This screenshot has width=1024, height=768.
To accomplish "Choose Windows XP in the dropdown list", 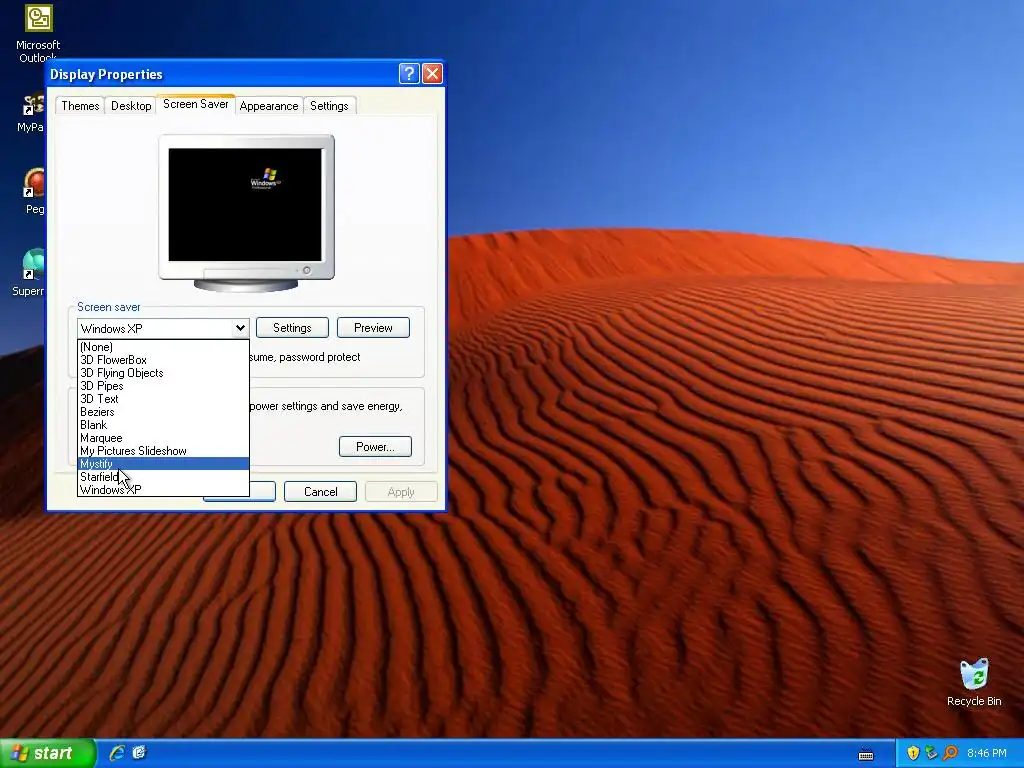I will (x=163, y=490).
